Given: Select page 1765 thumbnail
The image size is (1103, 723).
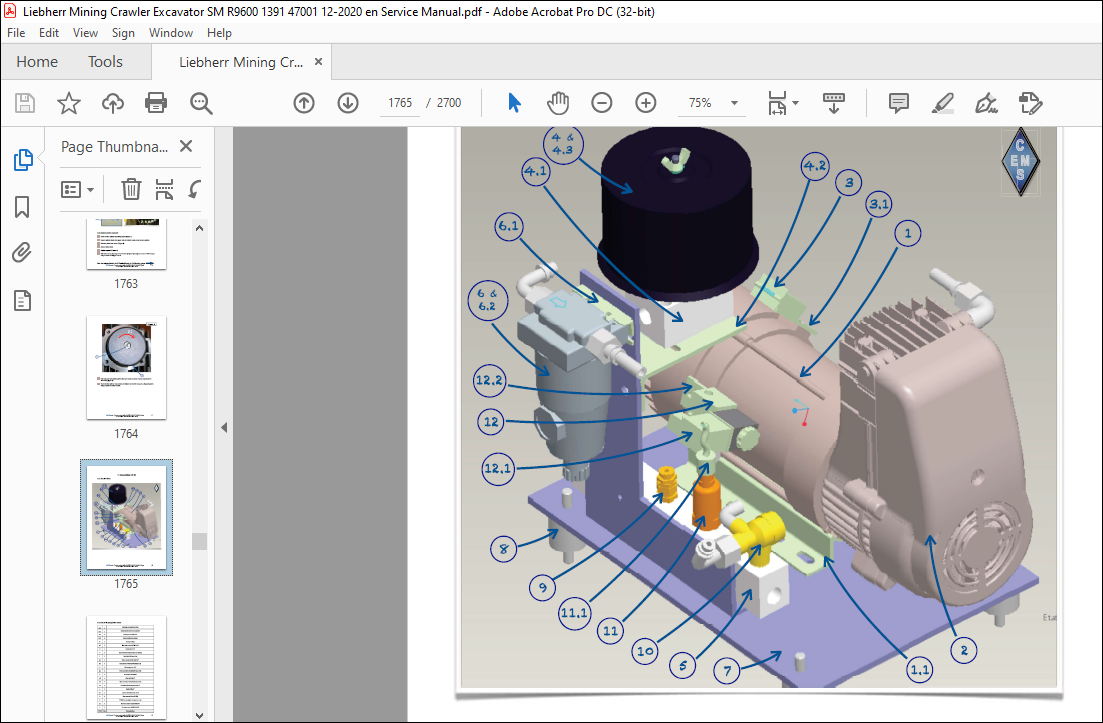Looking at the screenshot, I should click(x=126, y=517).
